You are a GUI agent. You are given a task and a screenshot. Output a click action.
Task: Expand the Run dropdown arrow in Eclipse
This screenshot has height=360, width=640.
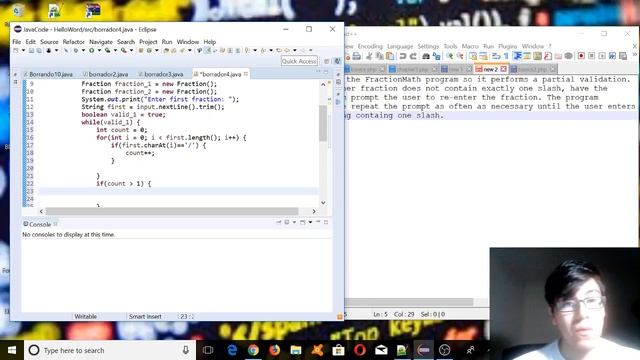(99, 50)
